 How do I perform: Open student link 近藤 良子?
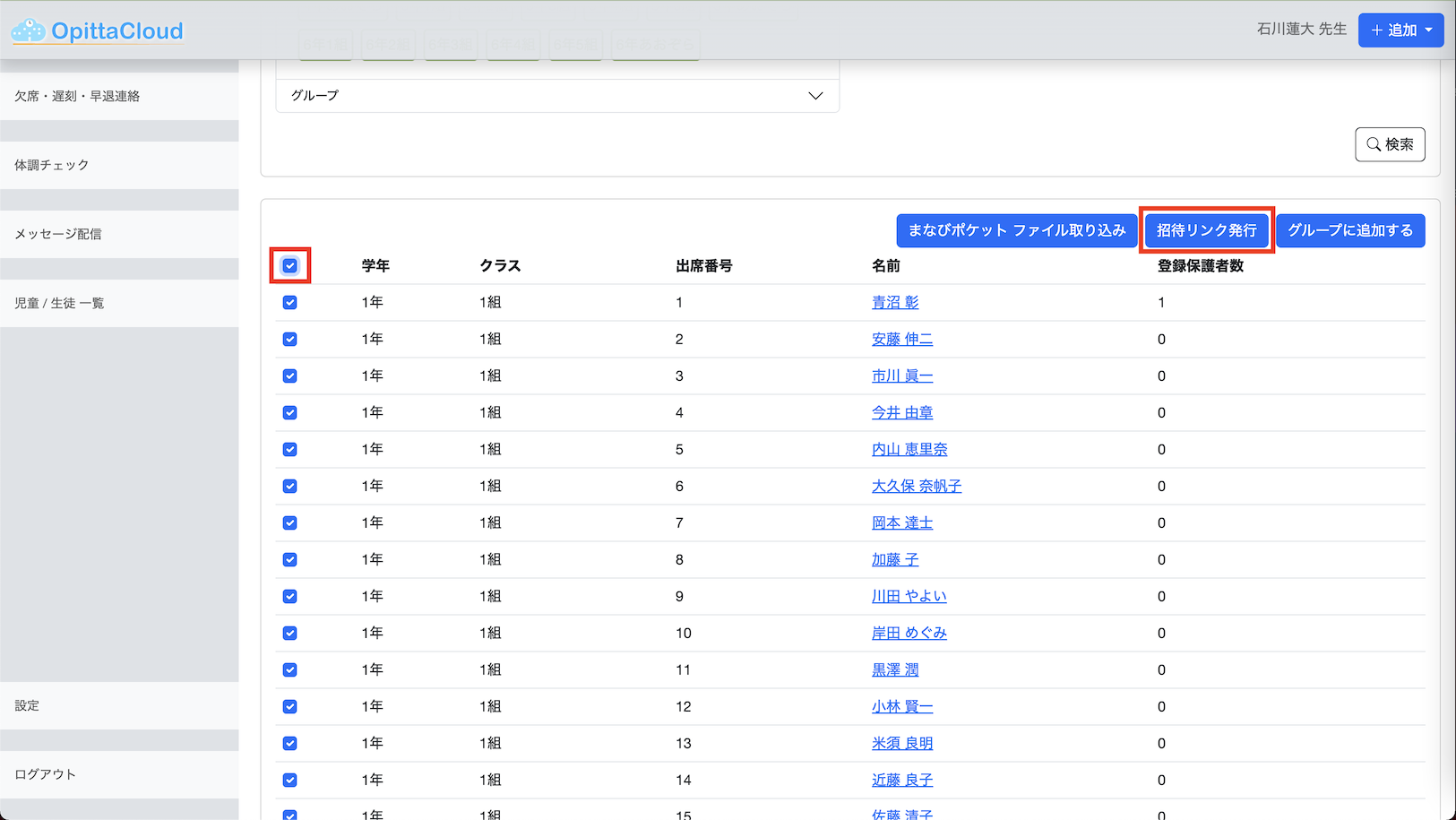902,780
